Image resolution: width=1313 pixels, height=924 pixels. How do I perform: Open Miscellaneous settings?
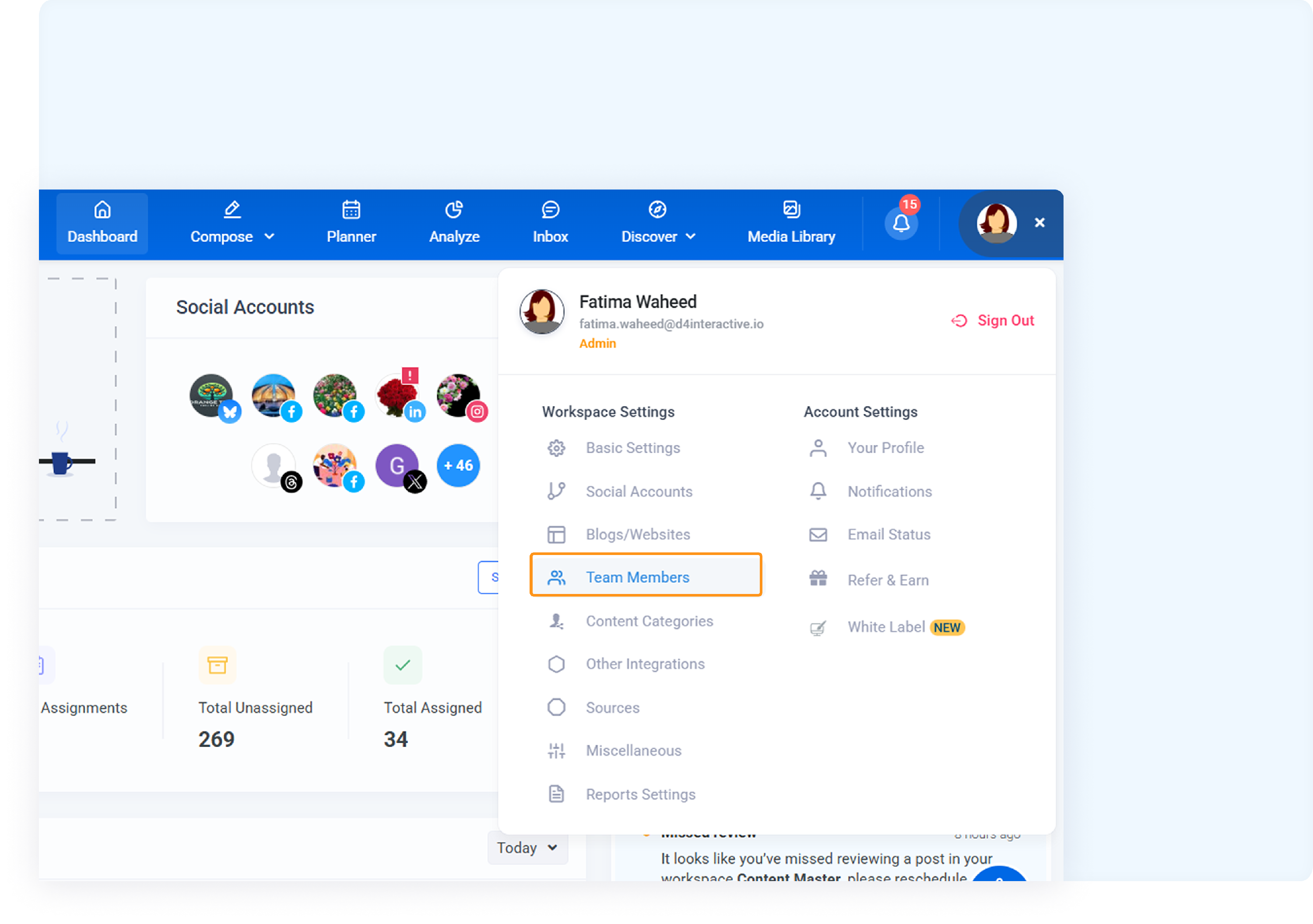[634, 750]
